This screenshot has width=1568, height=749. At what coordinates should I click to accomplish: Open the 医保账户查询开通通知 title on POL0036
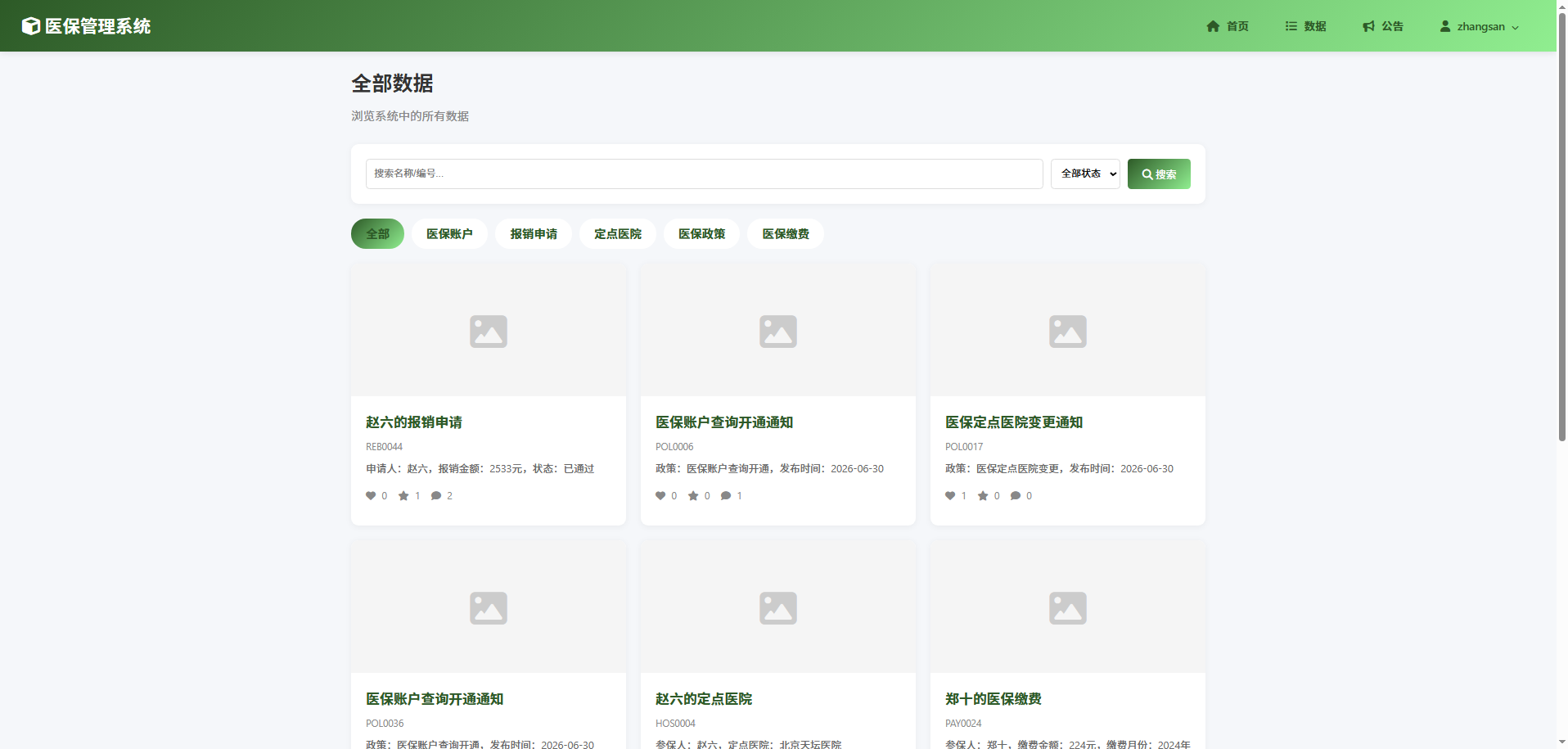click(x=435, y=699)
